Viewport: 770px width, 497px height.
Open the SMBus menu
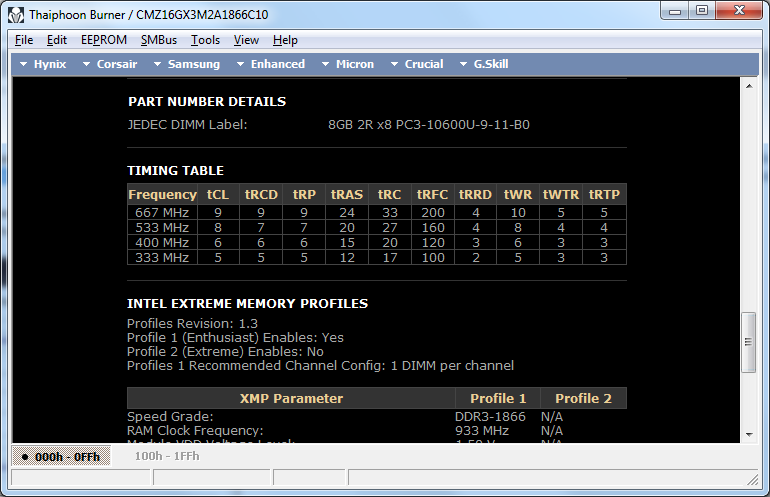click(x=159, y=40)
